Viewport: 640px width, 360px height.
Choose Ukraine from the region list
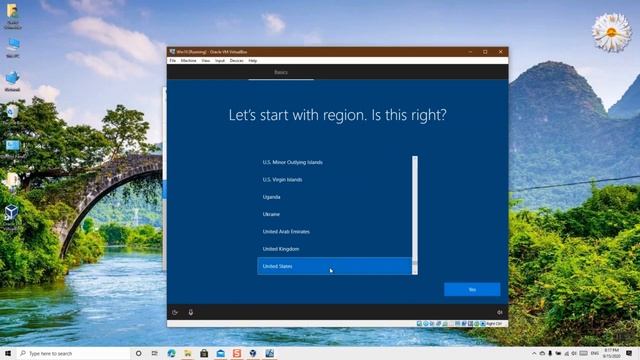[x=335, y=214]
